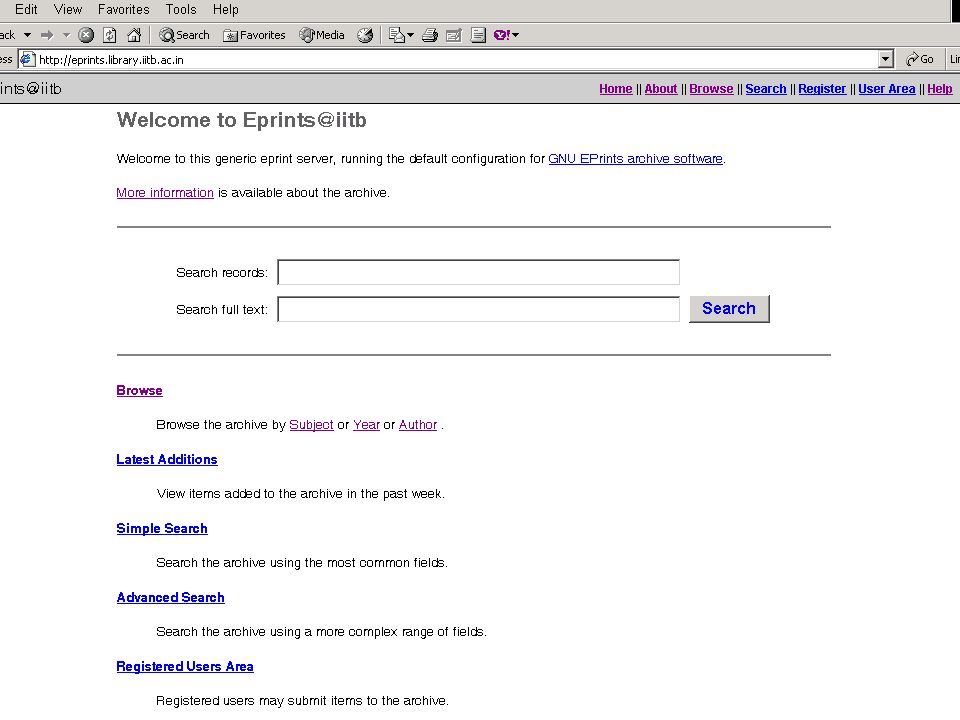Go to the browser Home icon

[134, 36]
